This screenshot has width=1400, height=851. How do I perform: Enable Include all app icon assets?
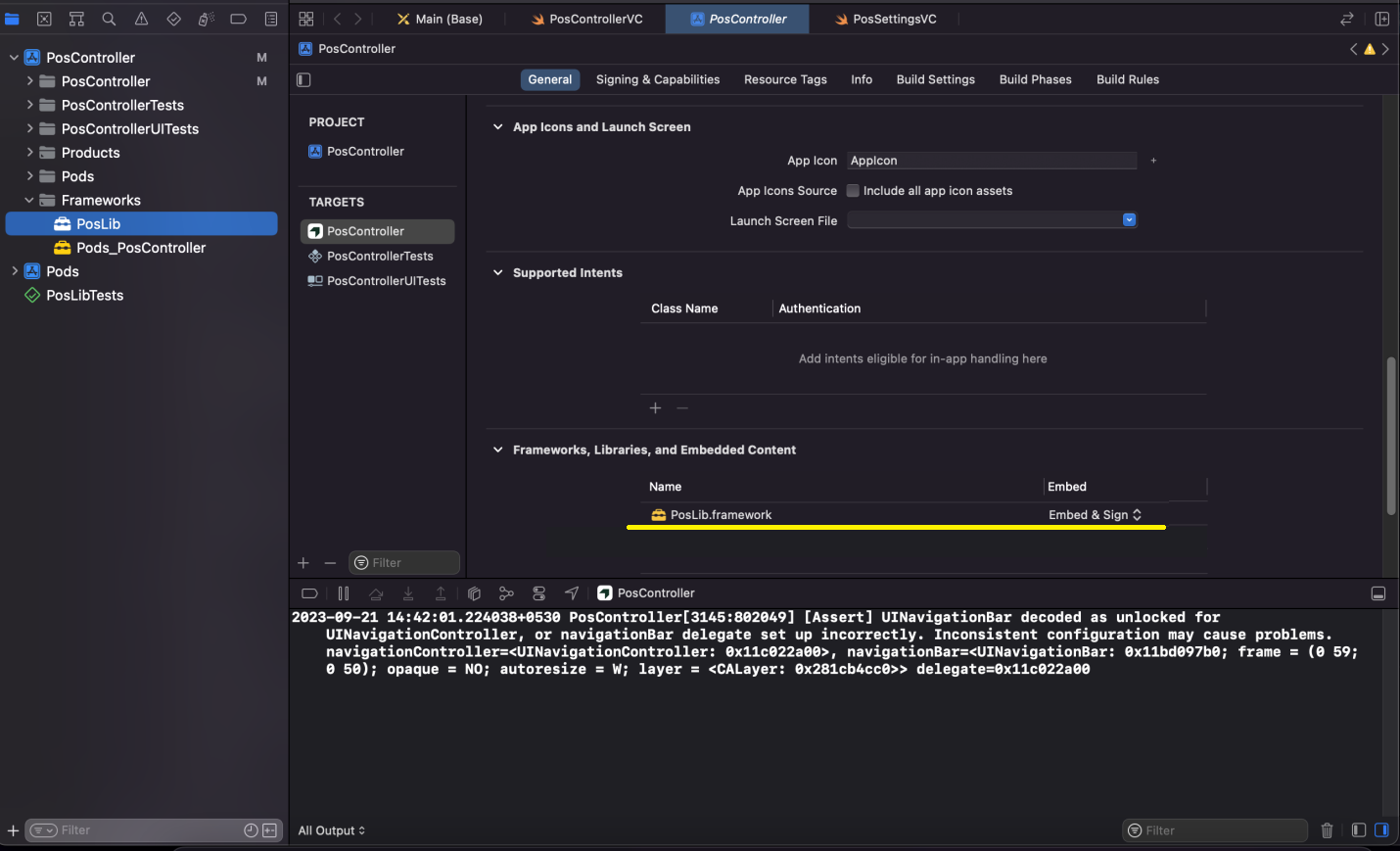(x=853, y=191)
